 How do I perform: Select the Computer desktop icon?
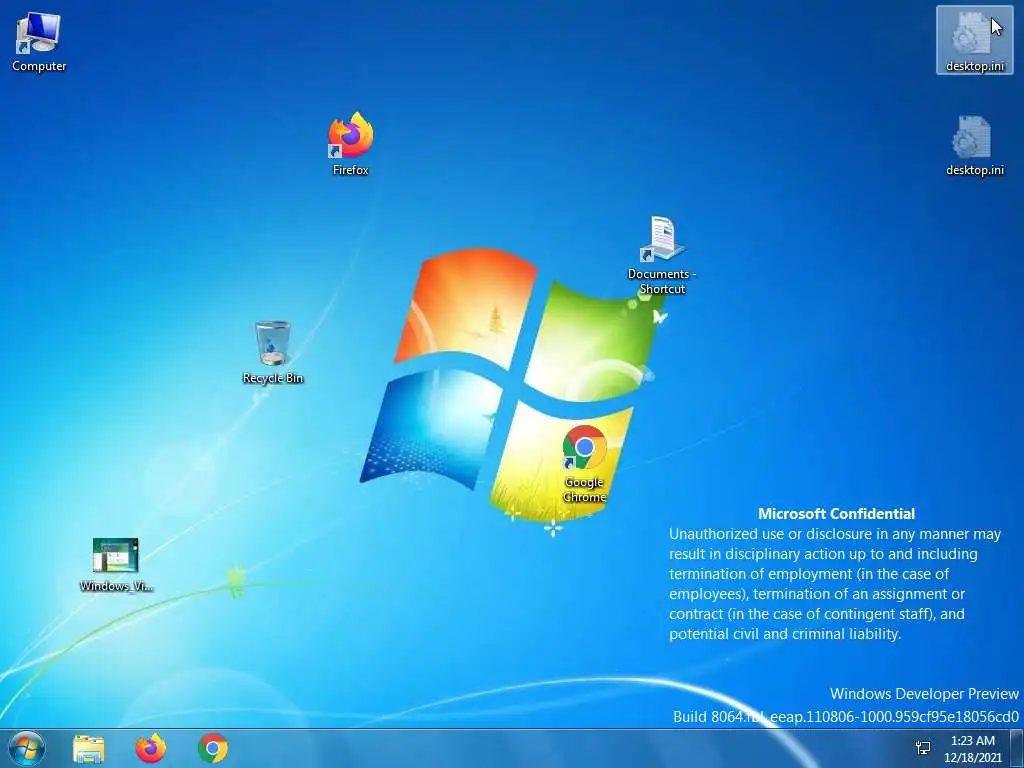[39, 42]
